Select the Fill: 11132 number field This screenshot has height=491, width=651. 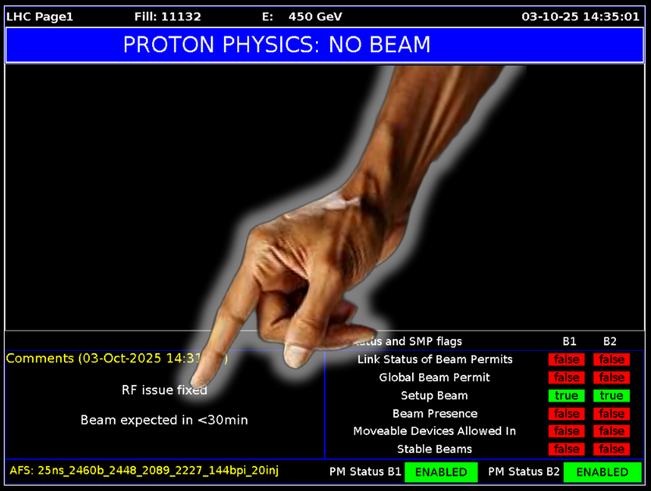(167, 17)
